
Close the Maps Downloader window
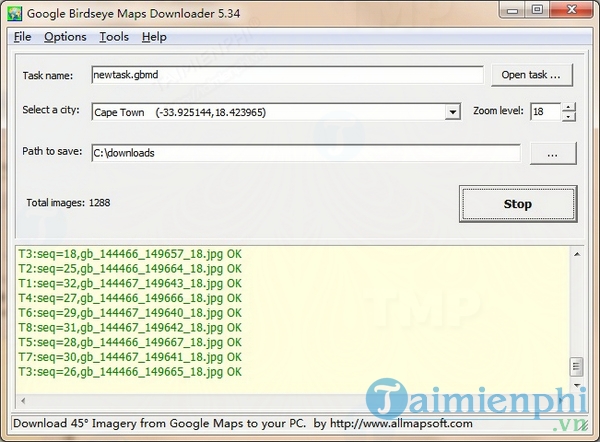[572, 10]
